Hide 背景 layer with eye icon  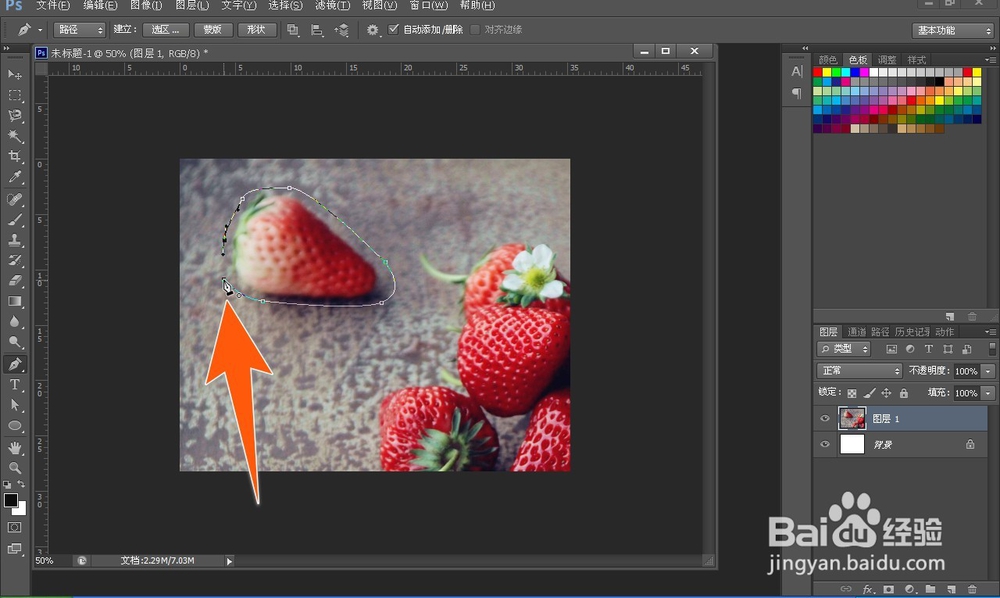(x=825, y=444)
